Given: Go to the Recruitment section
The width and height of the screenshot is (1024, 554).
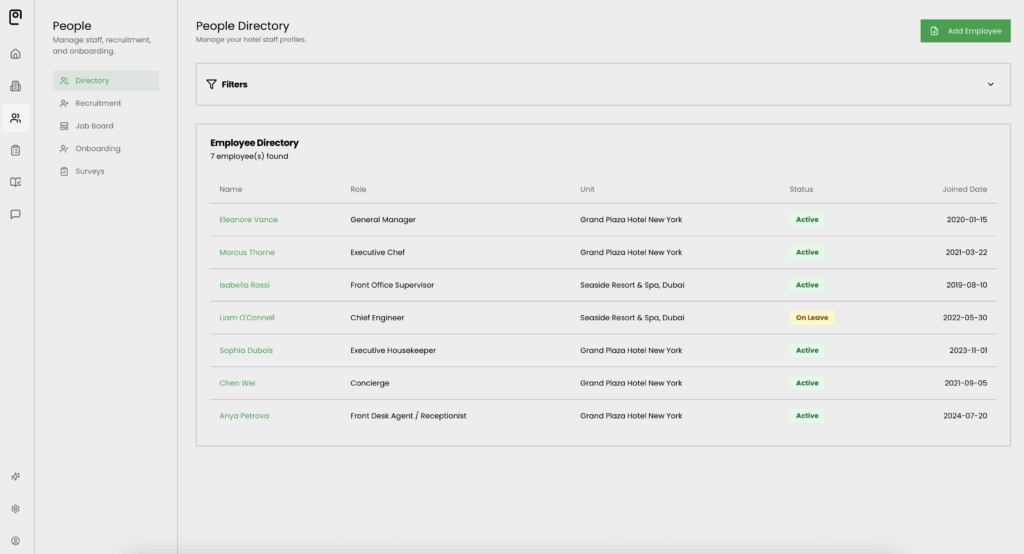Looking at the screenshot, I should tap(98, 103).
